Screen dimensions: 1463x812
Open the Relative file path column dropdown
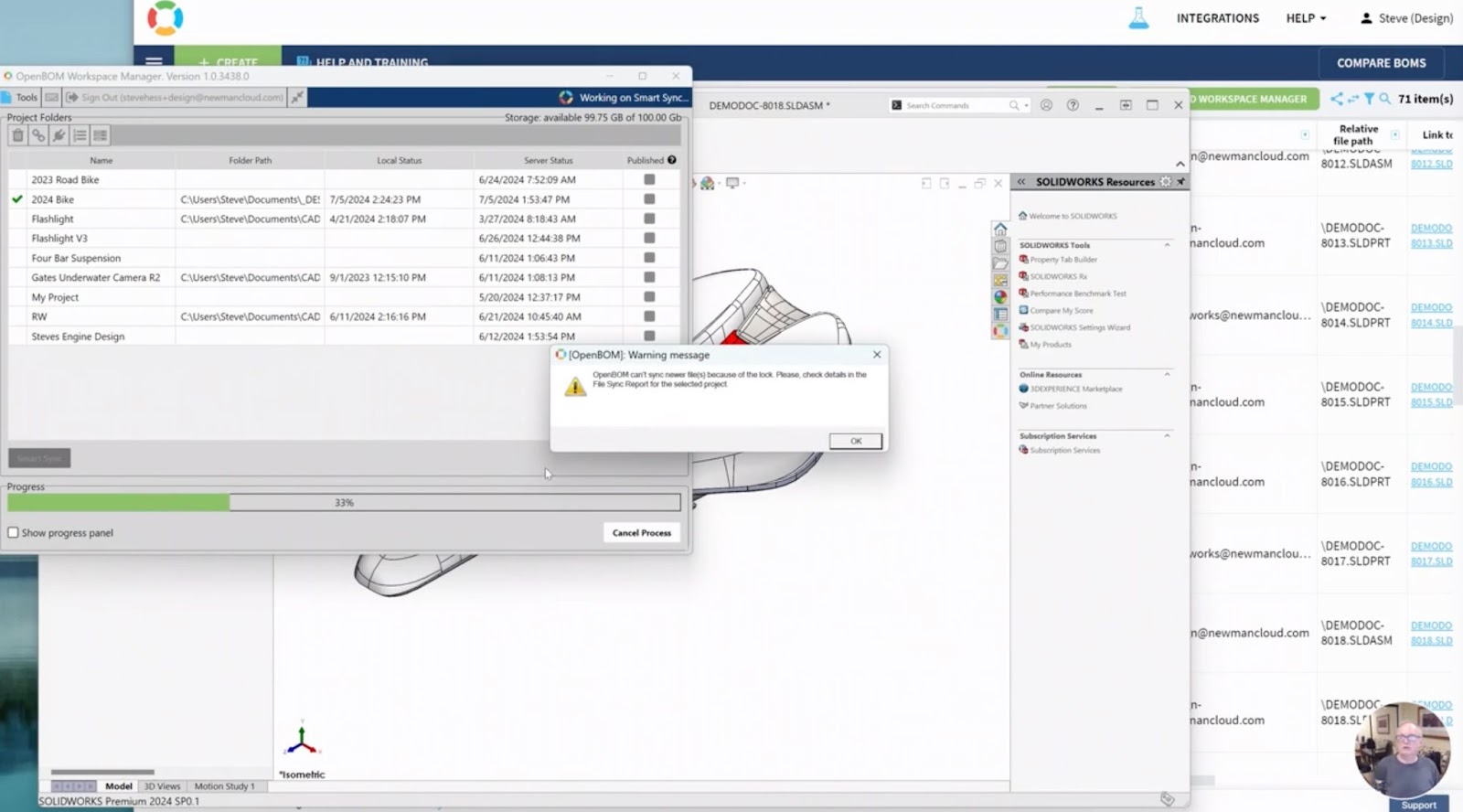(x=1395, y=134)
